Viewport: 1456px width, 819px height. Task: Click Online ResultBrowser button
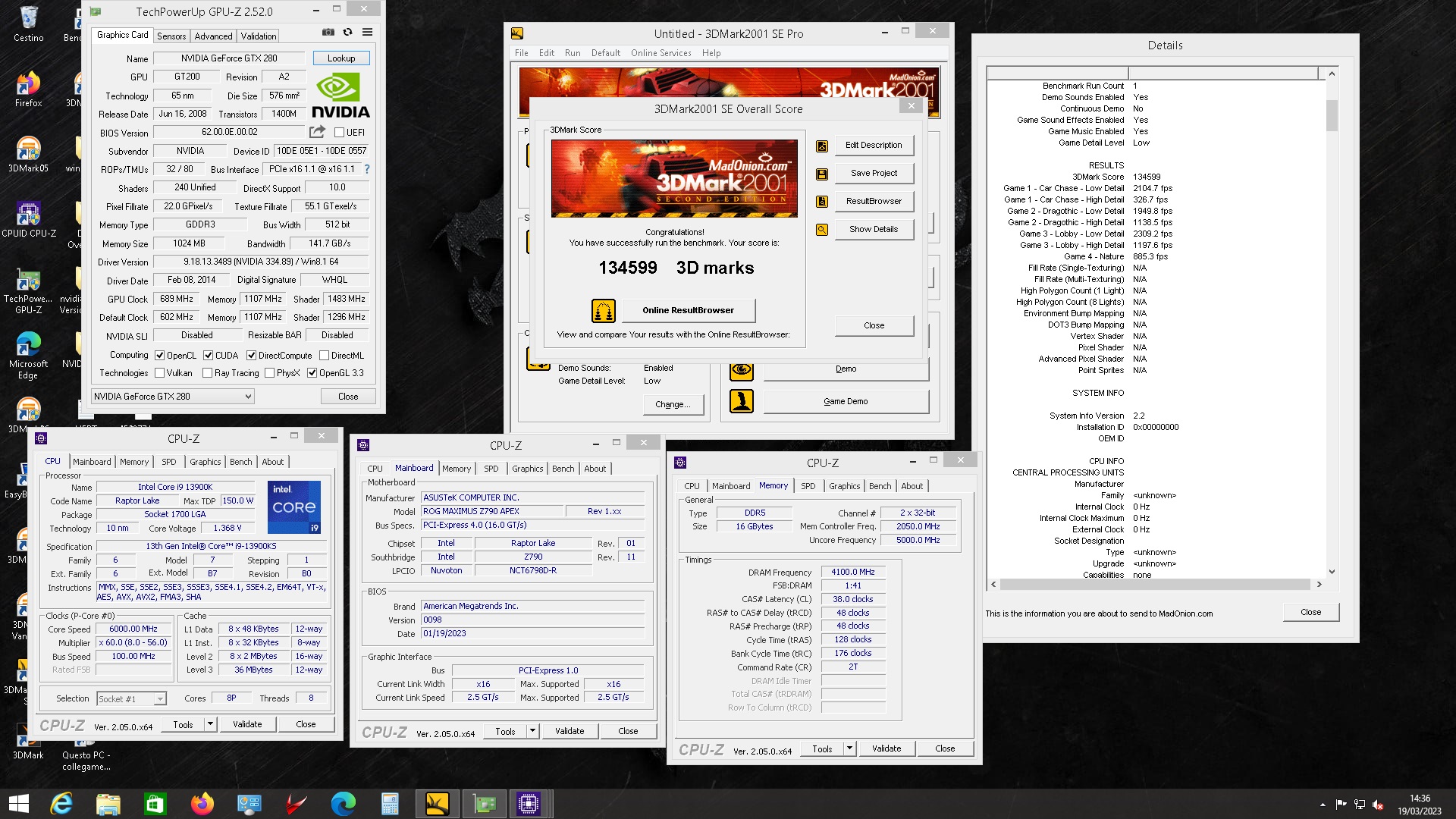coord(689,311)
